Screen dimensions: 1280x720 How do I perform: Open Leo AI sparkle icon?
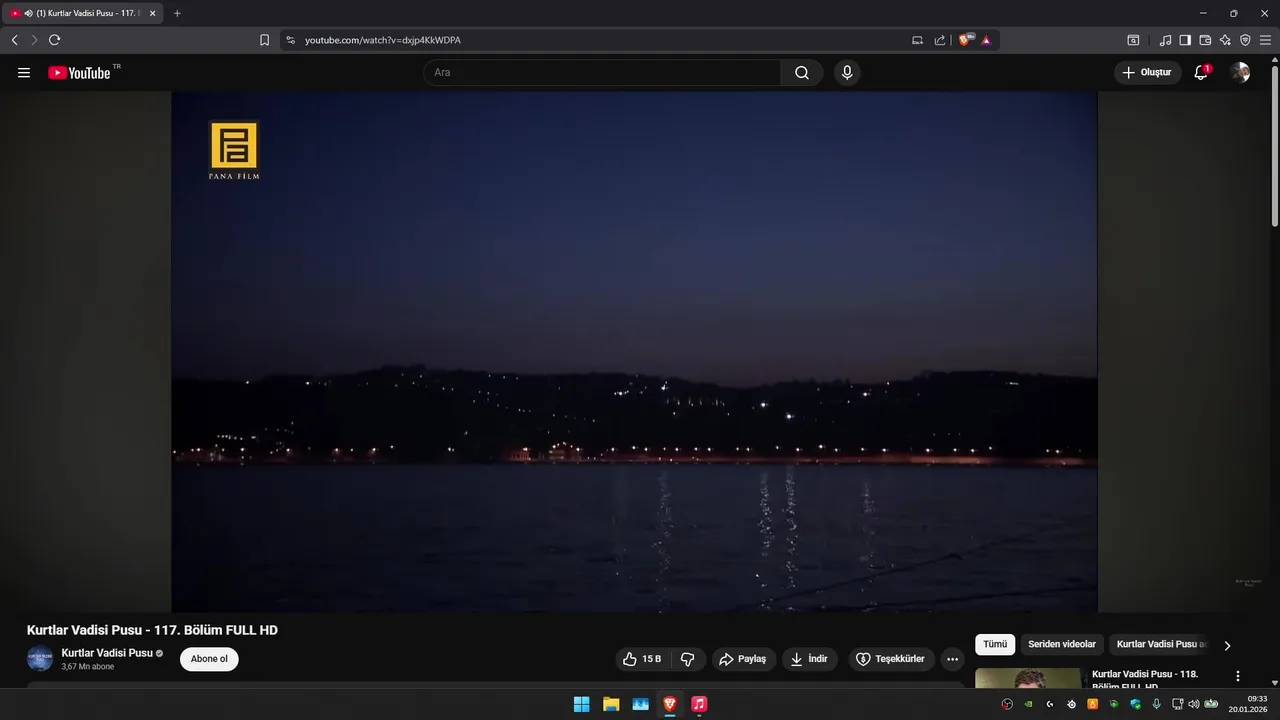[1225, 40]
